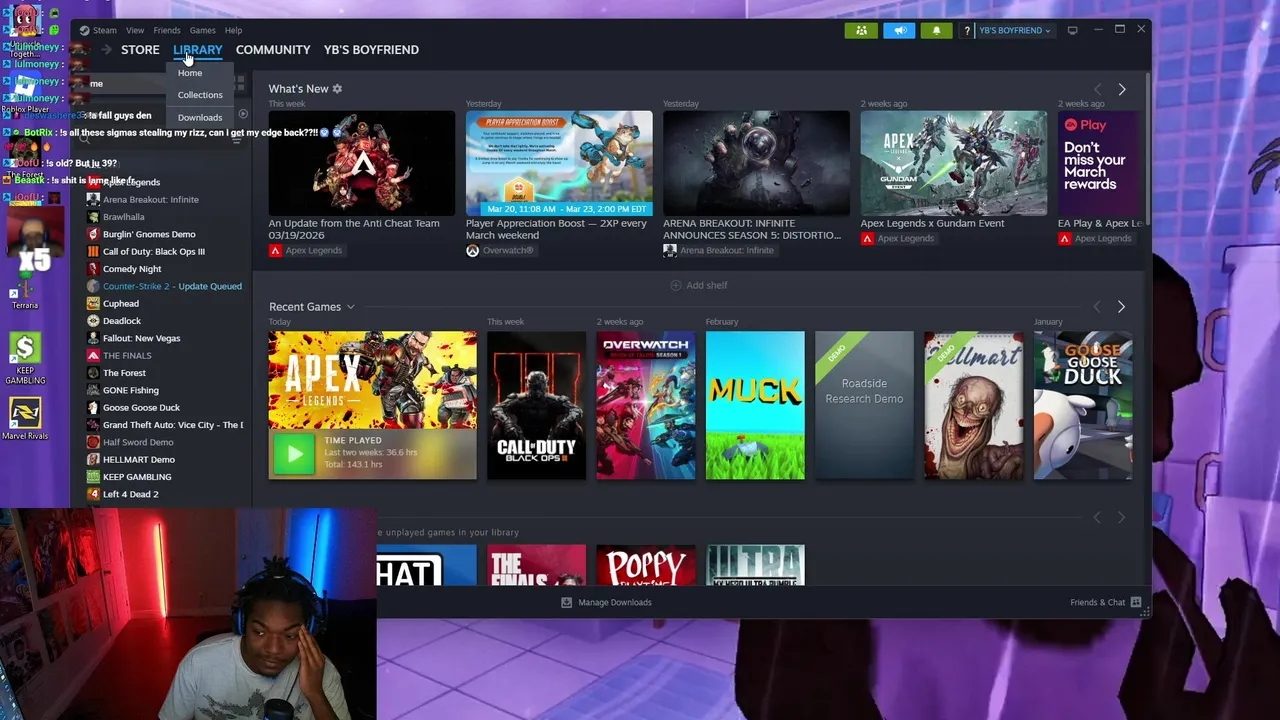The image size is (1280, 720).
Task: Click the Overwatch icon under Player Appreciation Boost
Action: click(x=472, y=250)
